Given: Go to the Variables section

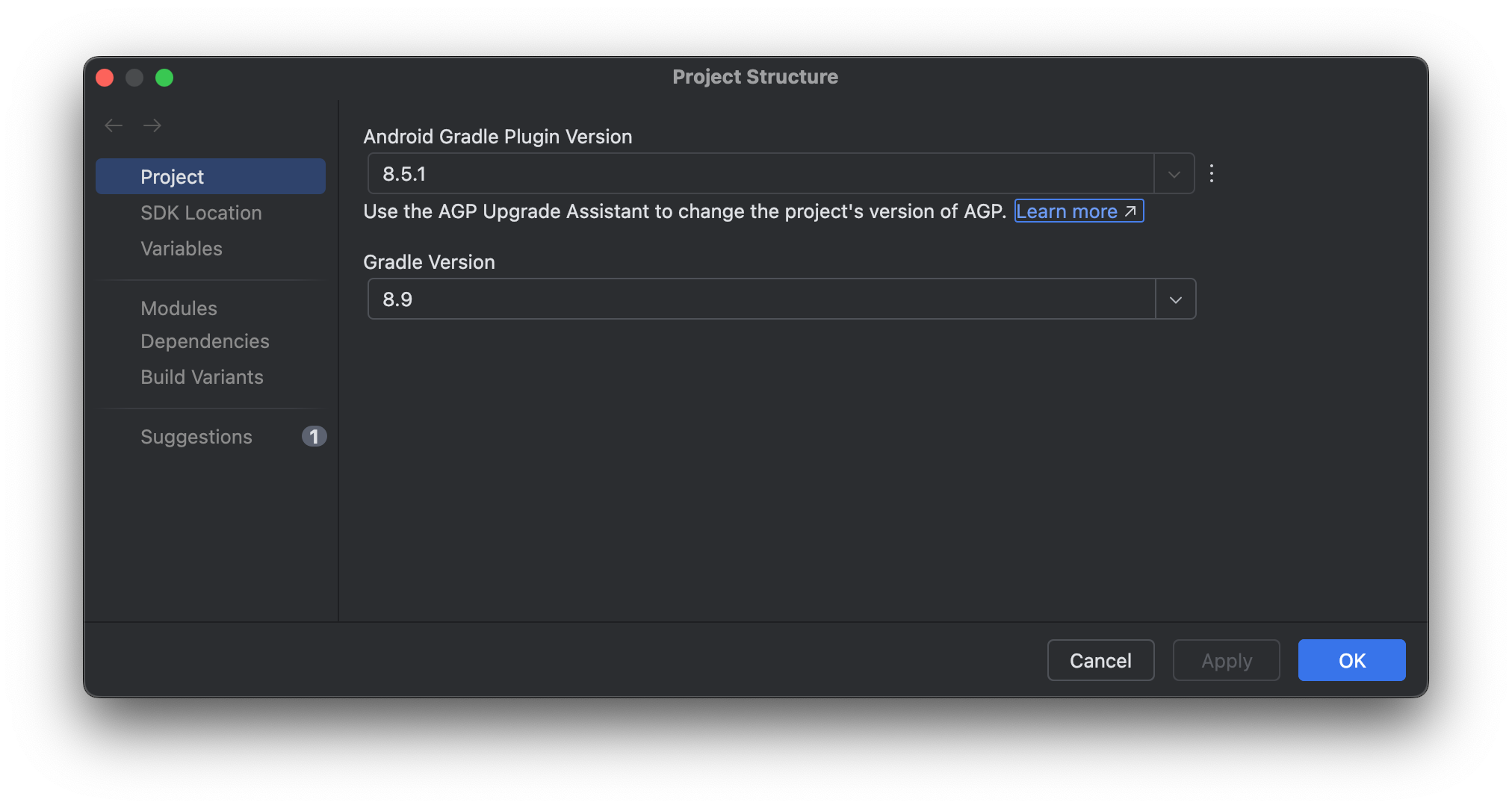Looking at the screenshot, I should pos(182,249).
